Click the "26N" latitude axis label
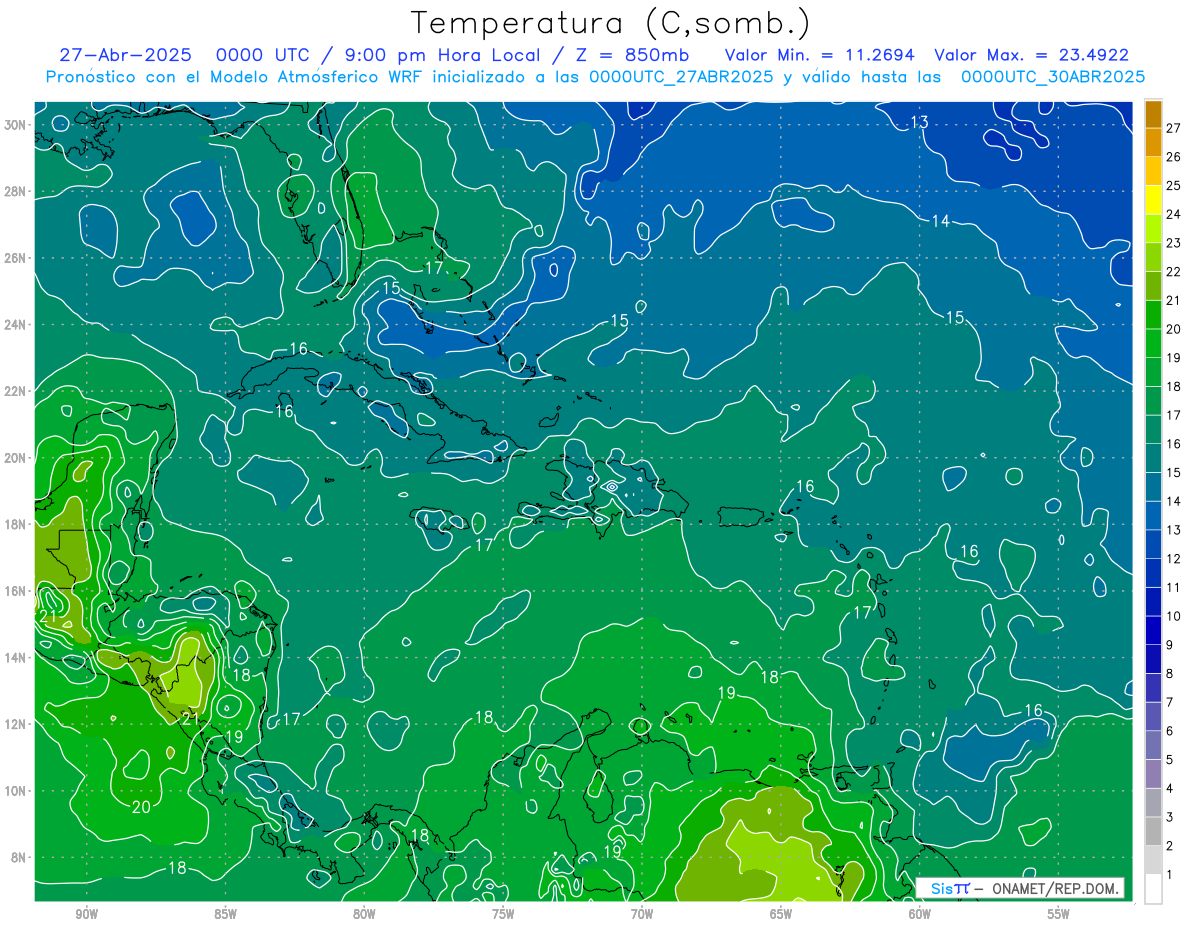Viewport: 1200px width, 927px height. (x=15, y=257)
